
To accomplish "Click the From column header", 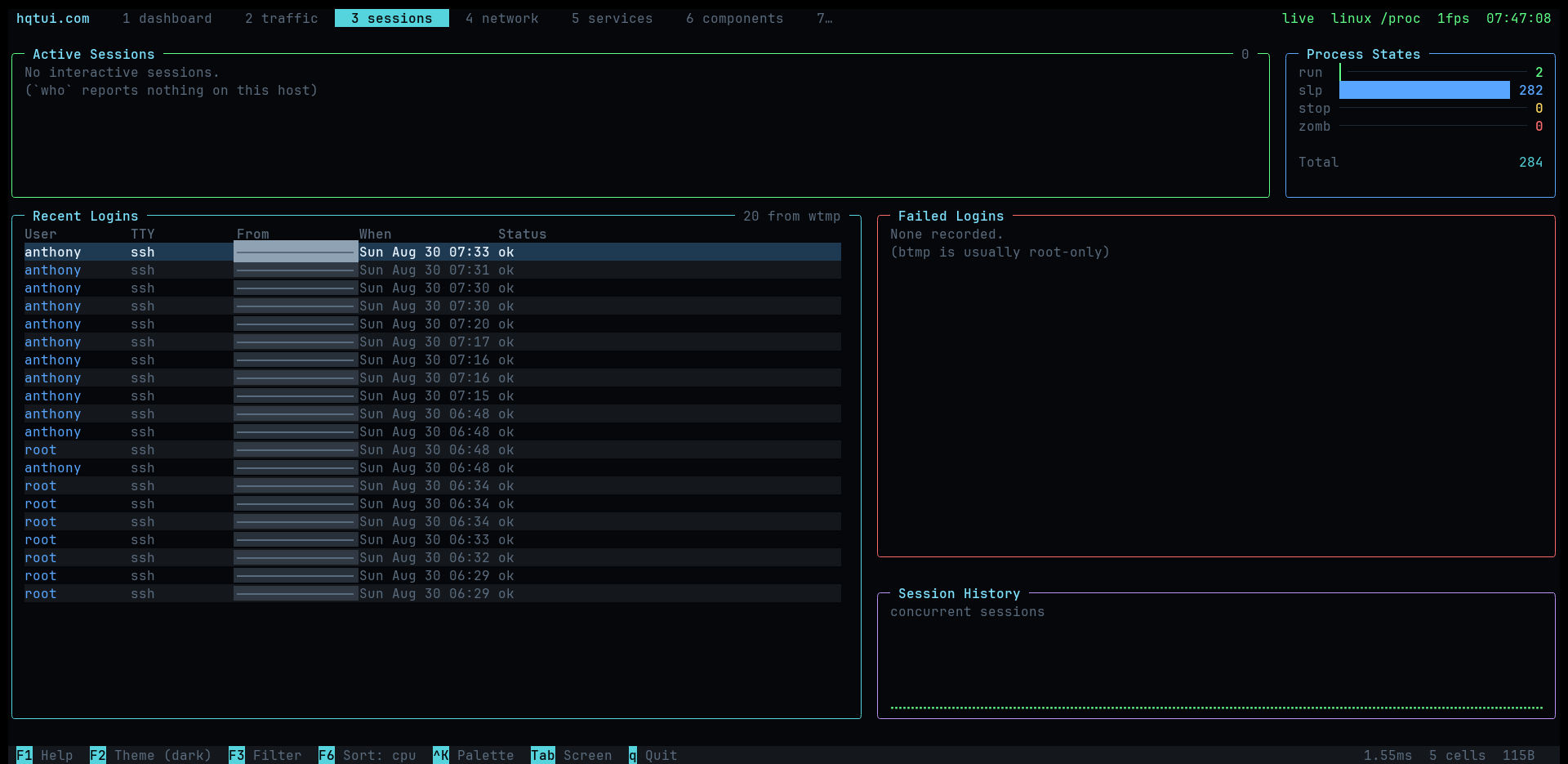I will click(253, 234).
